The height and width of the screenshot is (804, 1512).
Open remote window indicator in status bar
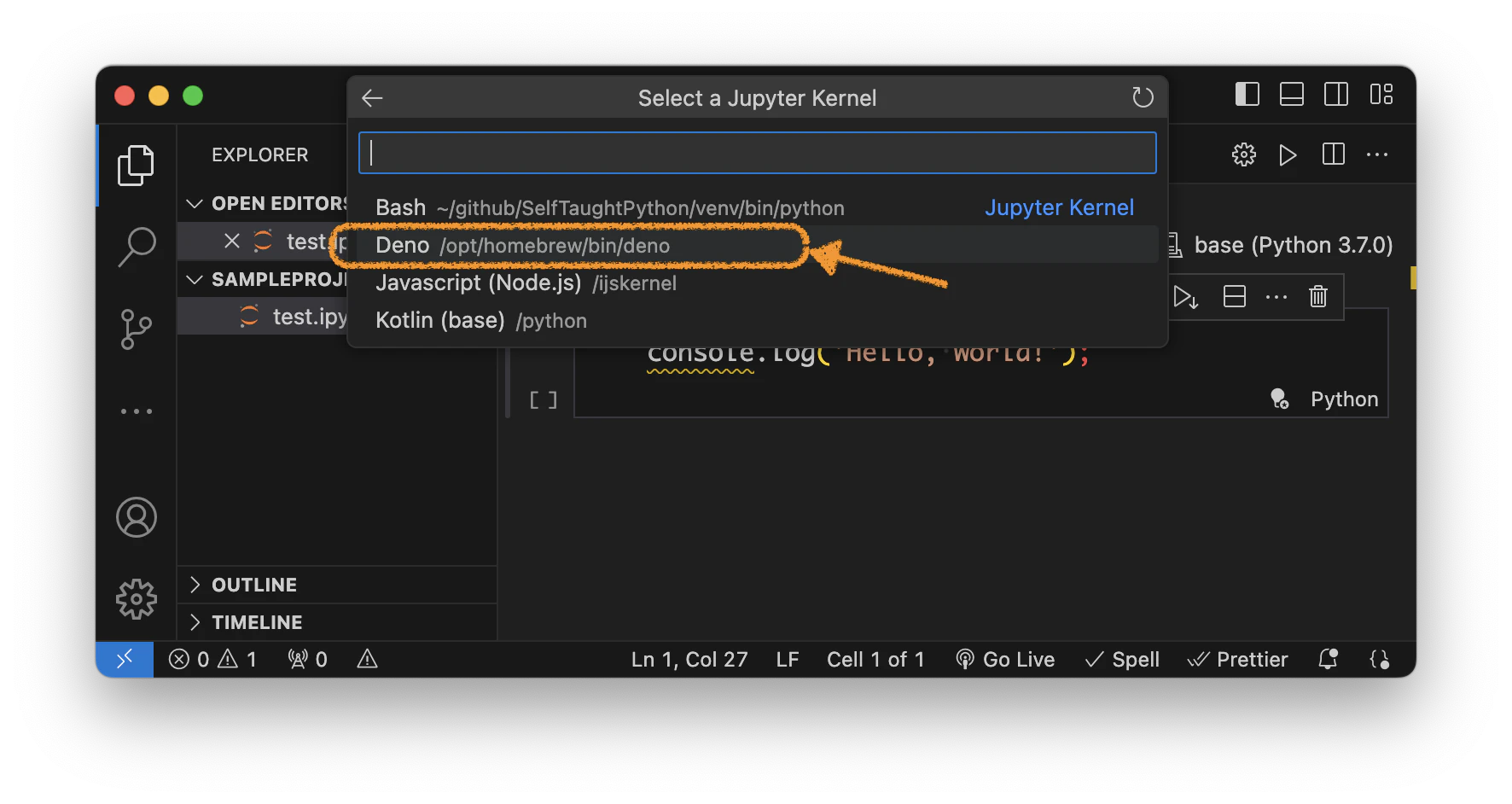pos(125,659)
